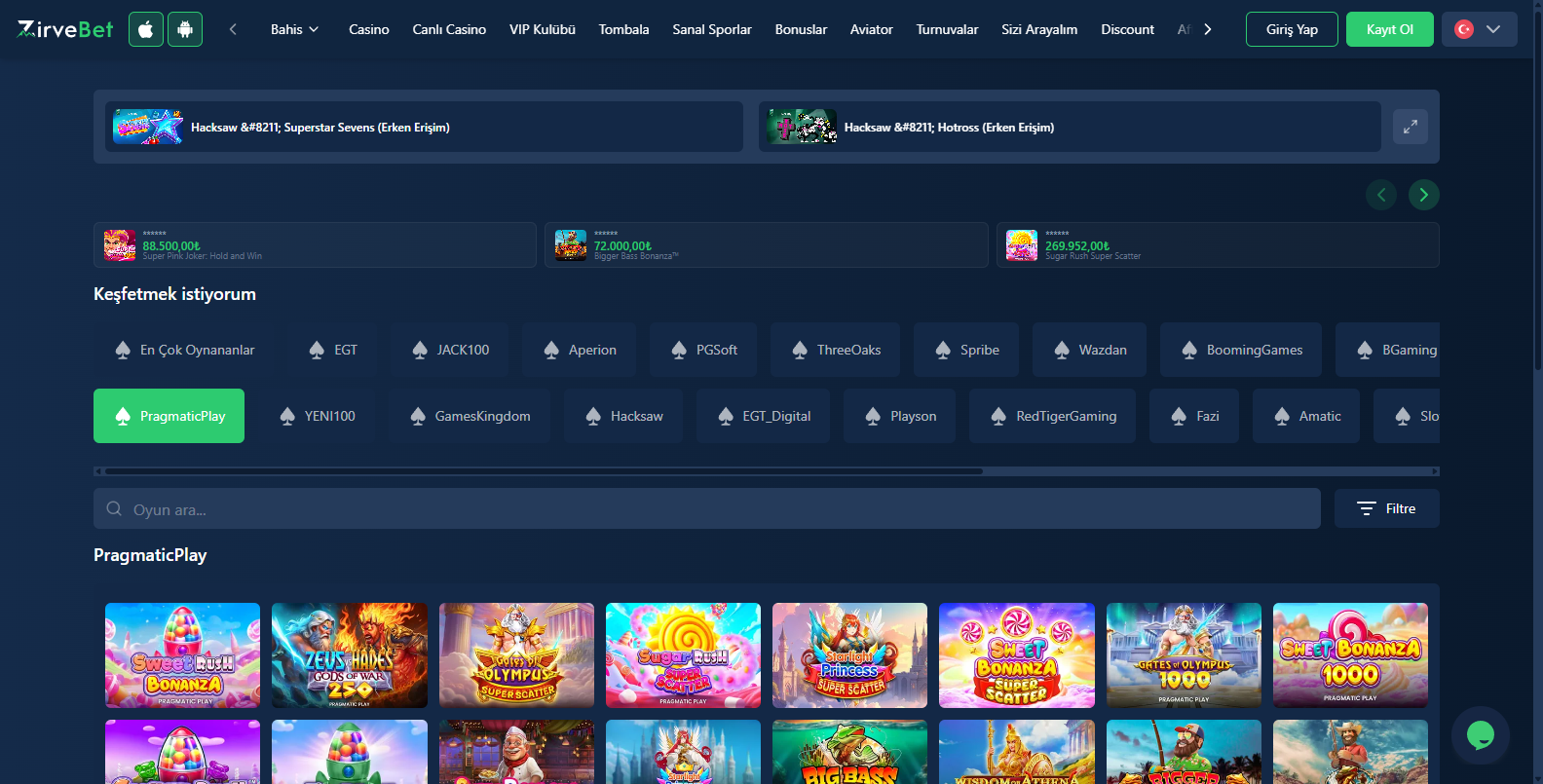The image size is (1543, 784).
Task: Click the Superstar Sevens announcement thumbnail
Action: coord(148,127)
